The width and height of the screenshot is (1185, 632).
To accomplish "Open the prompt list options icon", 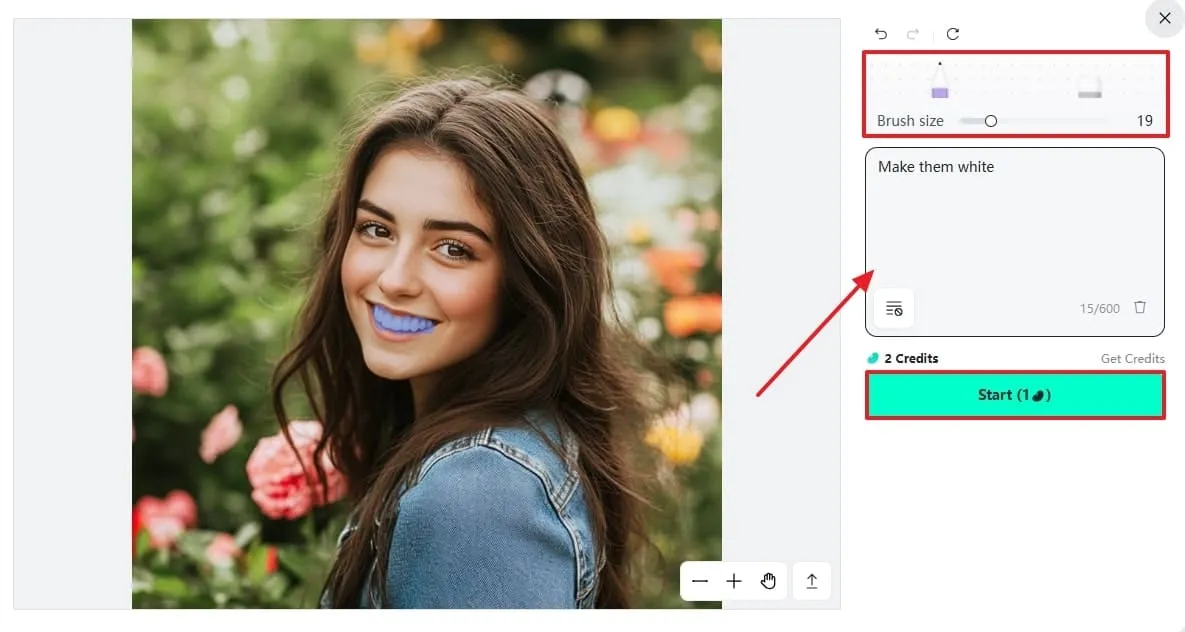I will click(x=894, y=308).
